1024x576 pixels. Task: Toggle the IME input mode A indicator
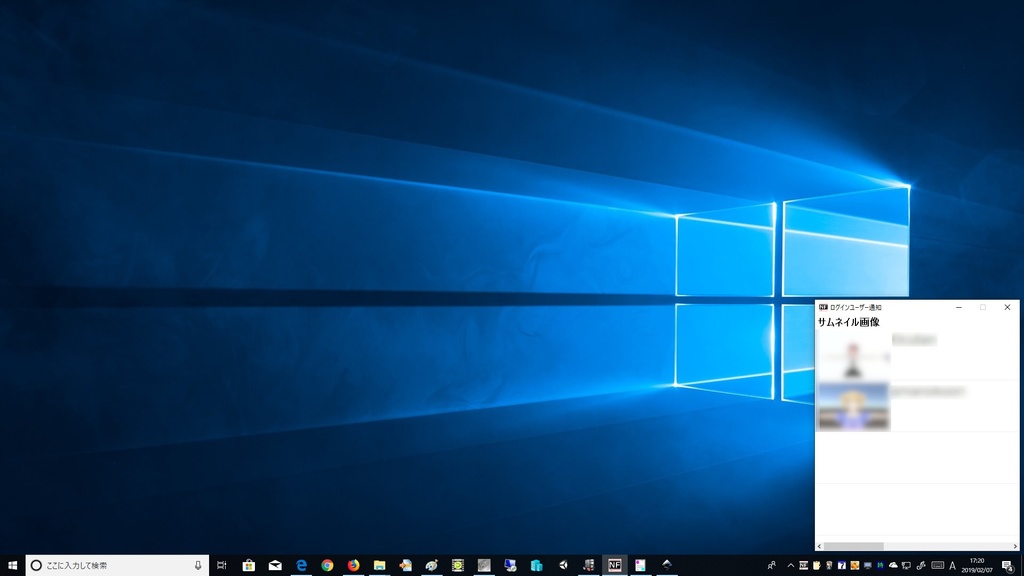click(952, 566)
